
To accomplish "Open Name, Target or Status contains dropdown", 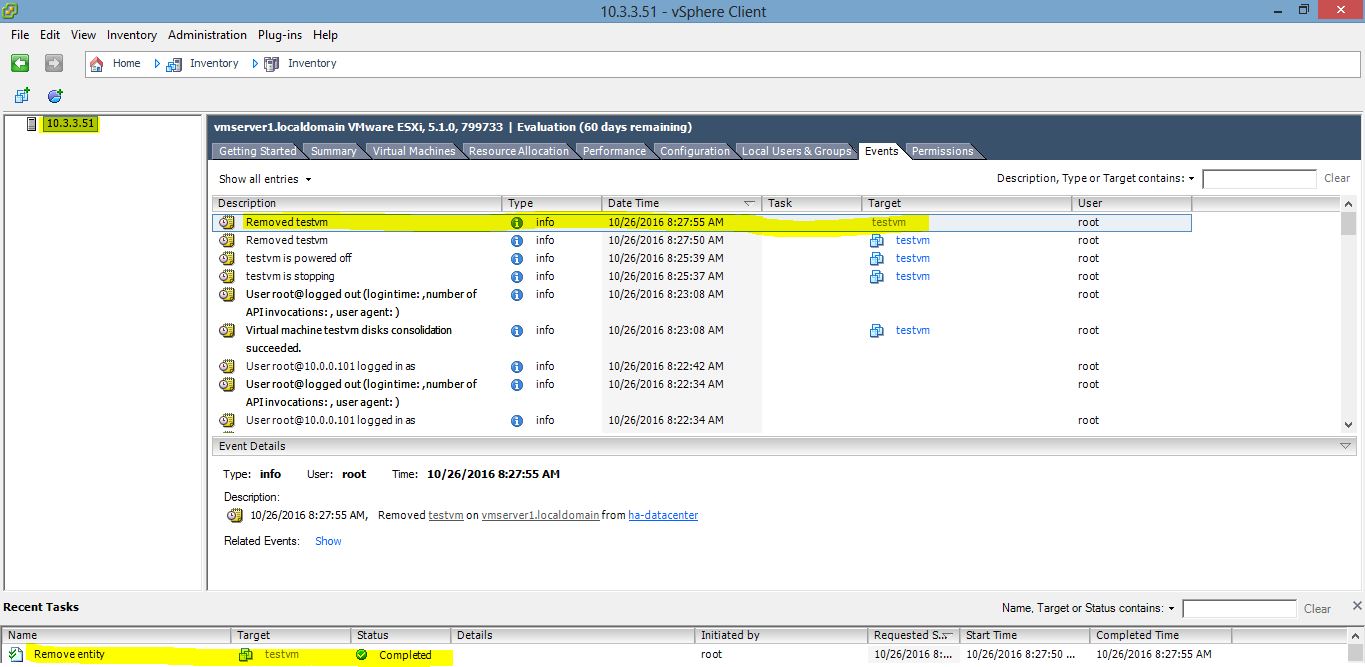I will pos(1088,608).
